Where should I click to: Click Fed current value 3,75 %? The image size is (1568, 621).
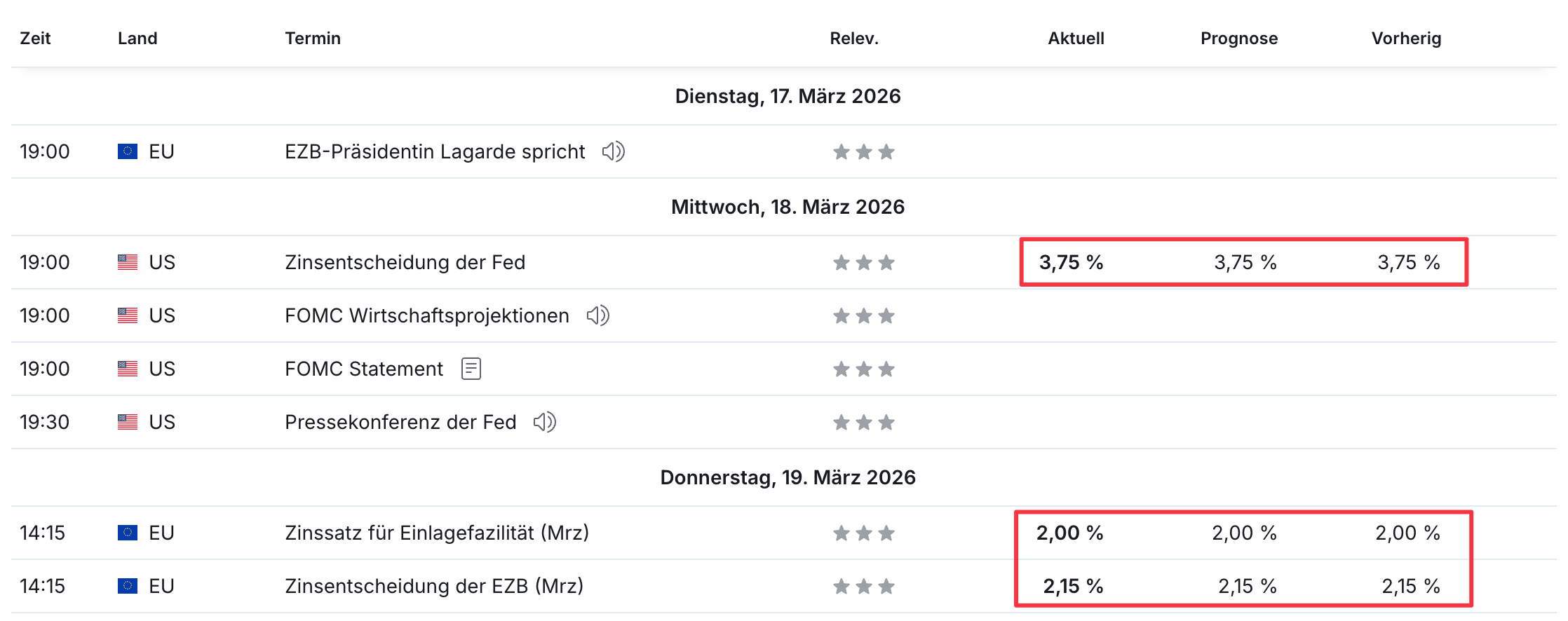1071,262
